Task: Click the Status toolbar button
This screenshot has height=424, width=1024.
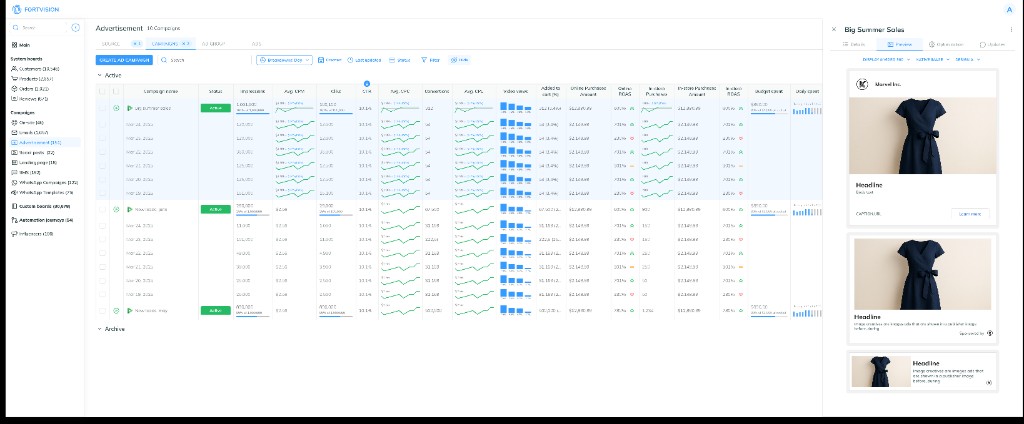Action: coord(400,59)
